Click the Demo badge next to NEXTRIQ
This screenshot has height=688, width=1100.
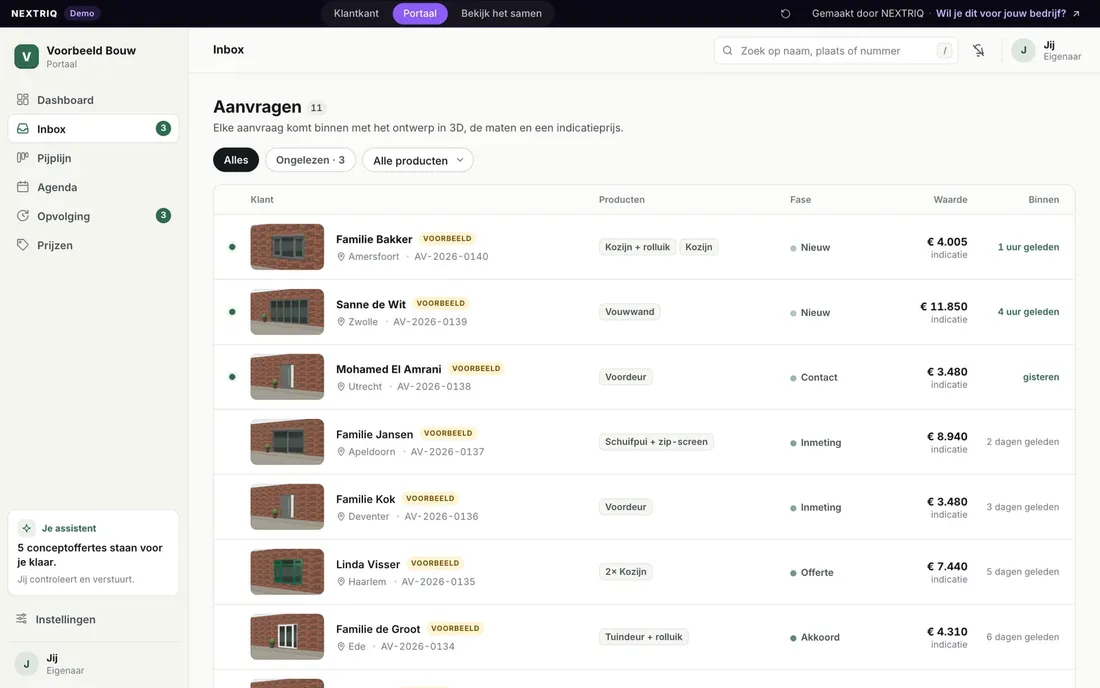coord(82,13)
